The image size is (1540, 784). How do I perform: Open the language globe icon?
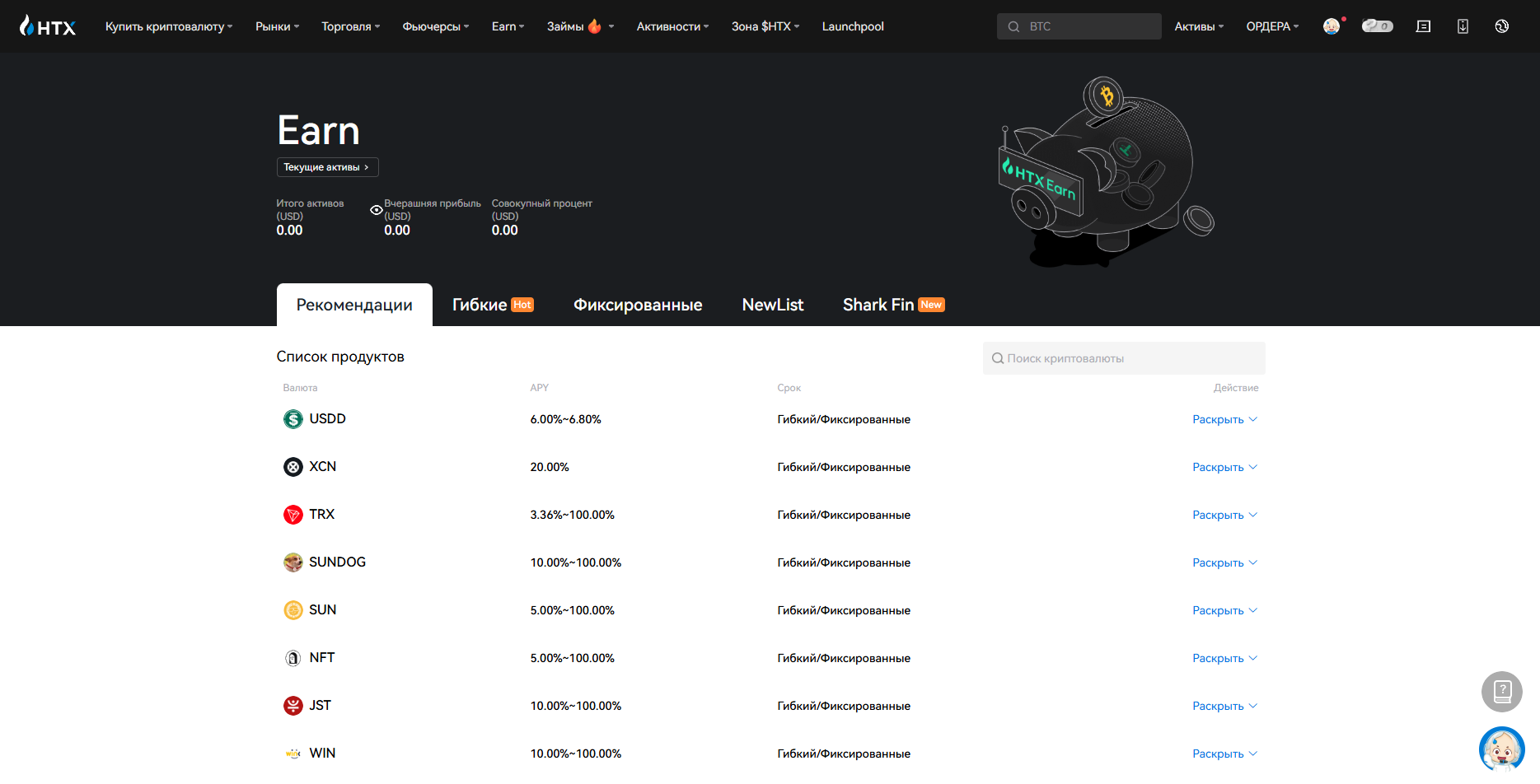(1502, 26)
